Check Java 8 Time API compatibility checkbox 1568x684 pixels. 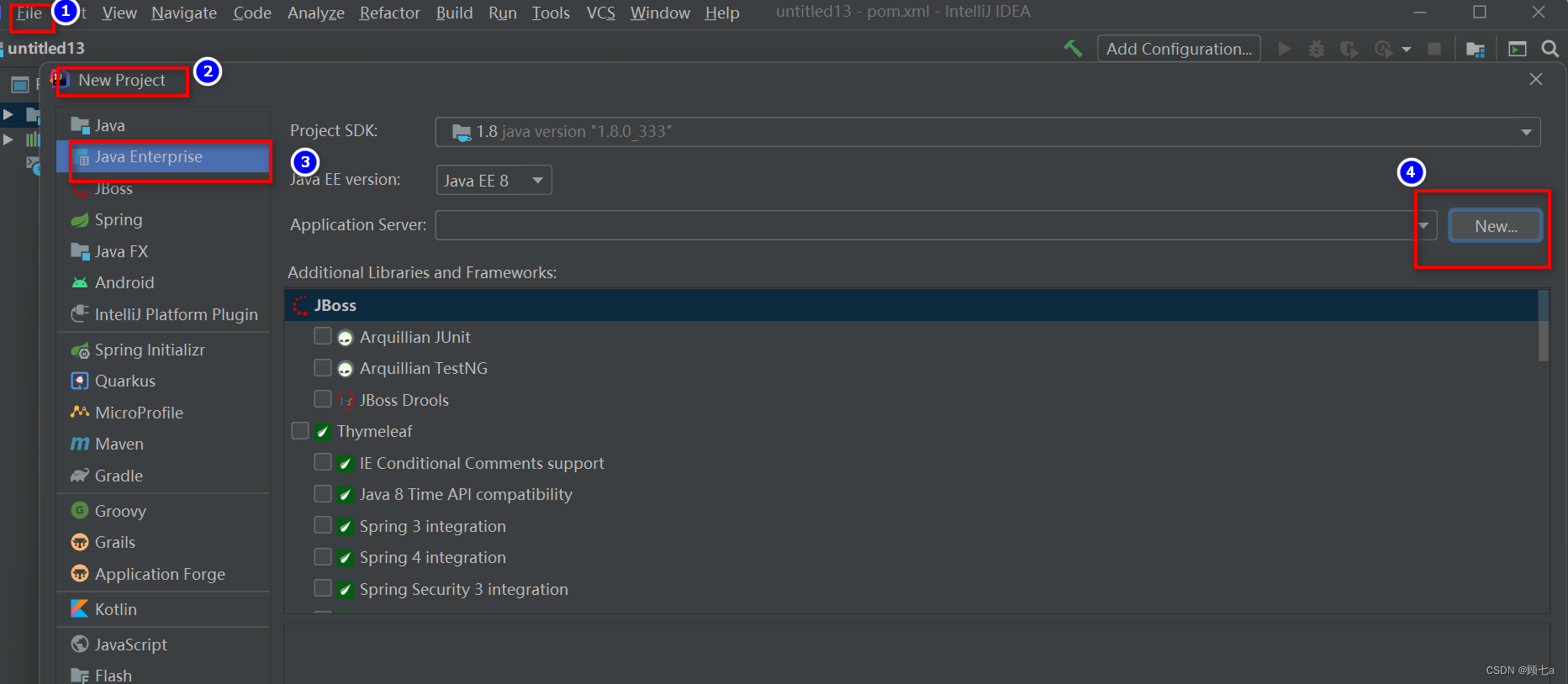point(322,494)
